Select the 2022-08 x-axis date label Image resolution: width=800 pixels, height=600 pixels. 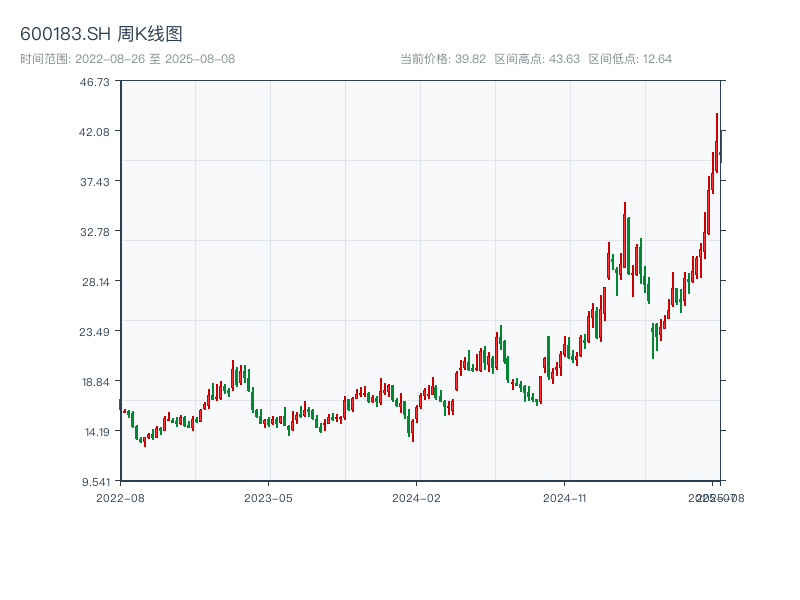pyautogui.click(x=120, y=497)
